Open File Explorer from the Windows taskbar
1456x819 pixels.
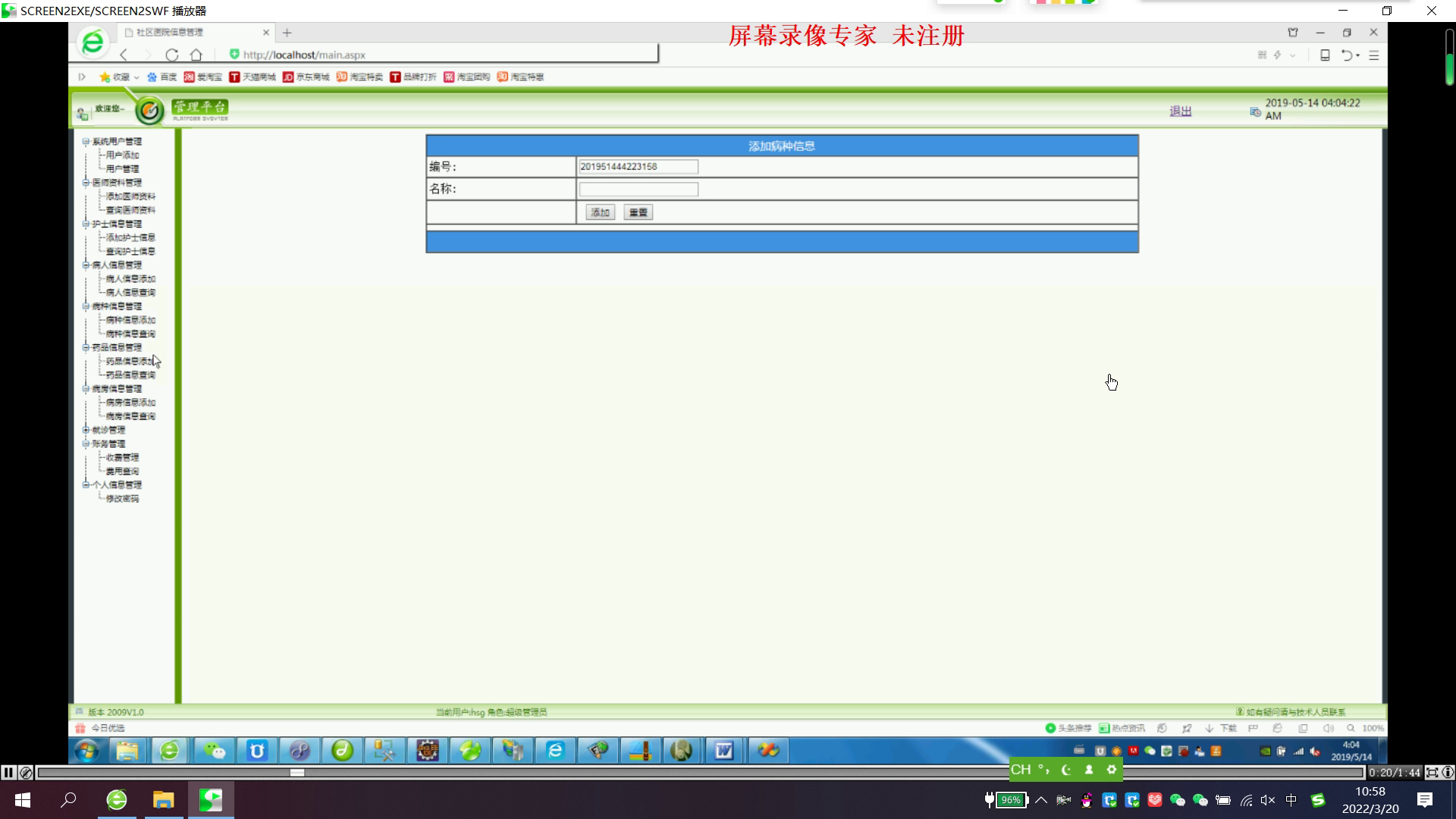(164, 800)
